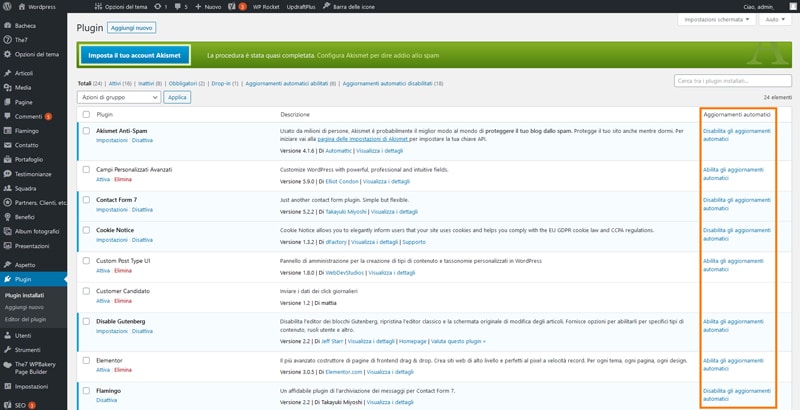Click the Articoli pin icon in sidebar
The image size is (800, 410).
(7, 73)
